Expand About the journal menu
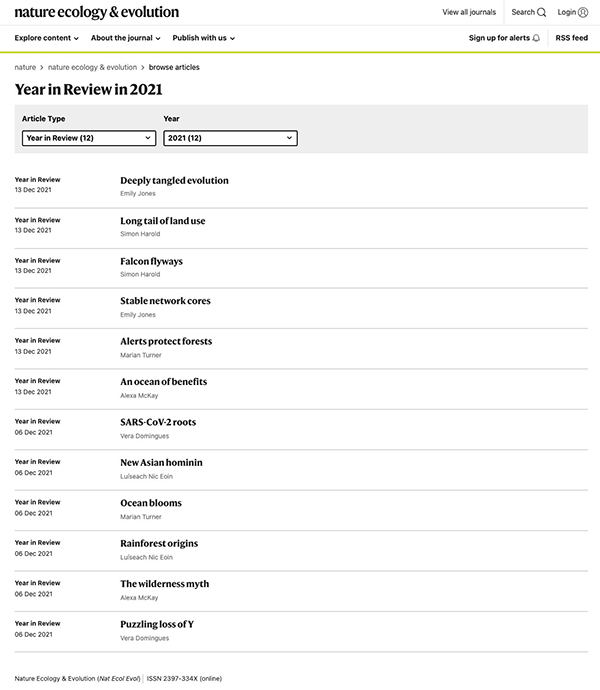This screenshot has height=690, width=600. point(126,38)
